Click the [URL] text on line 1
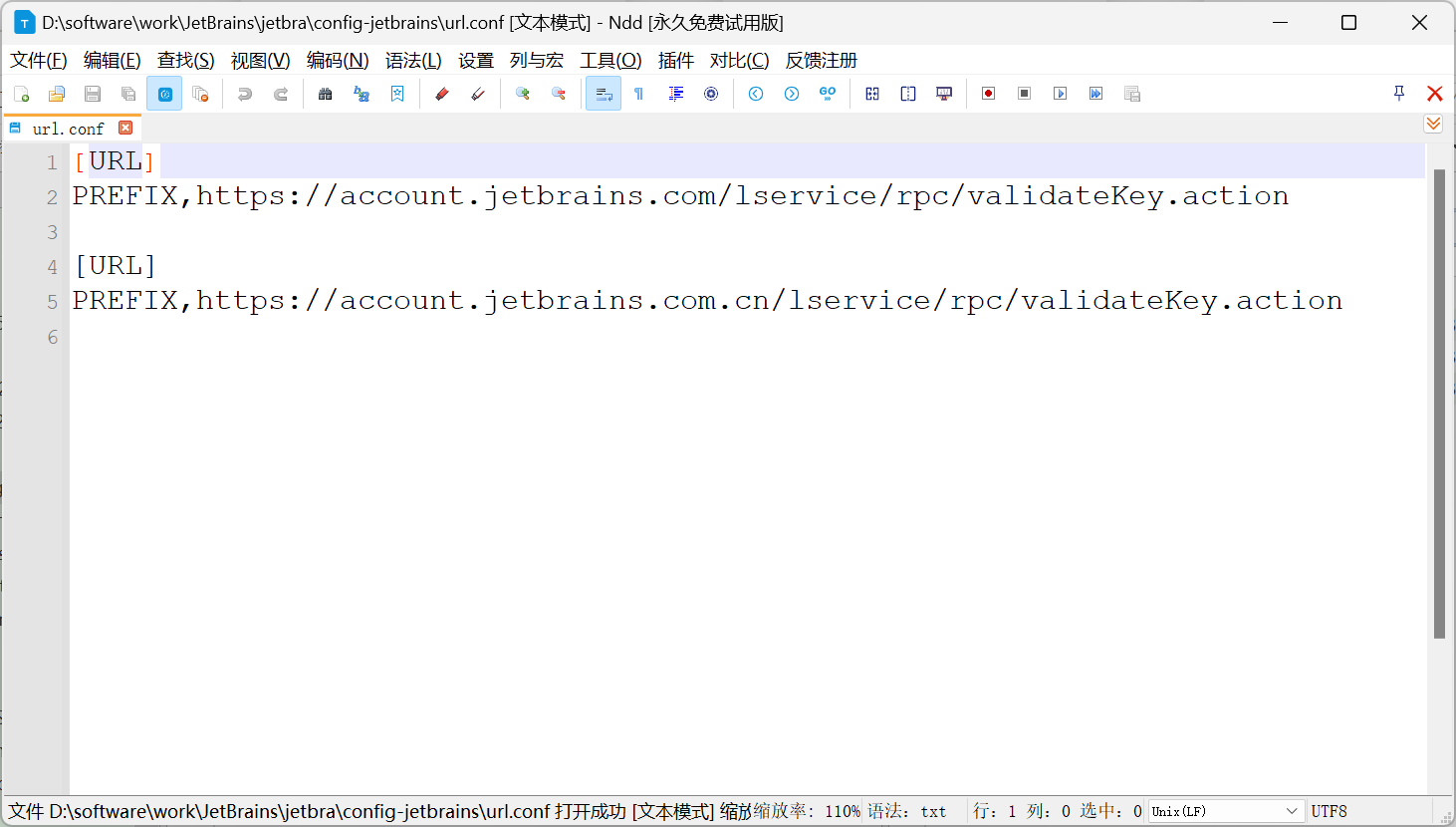1456x827 pixels. [x=116, y=161]
